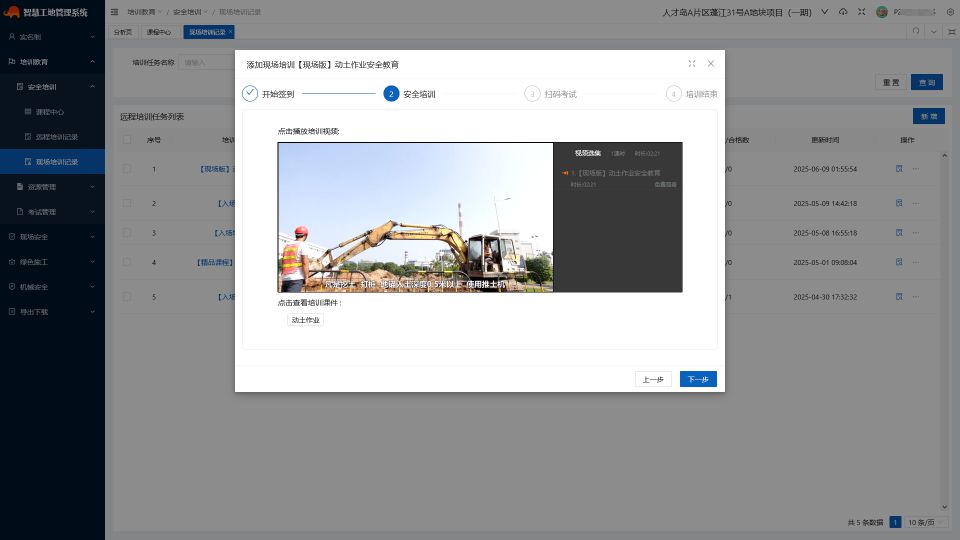The height and width of the screenshot is (540, 960).
Task: Open detail icon for the 2025-06-09 row
Action: (x=899, y=168)
